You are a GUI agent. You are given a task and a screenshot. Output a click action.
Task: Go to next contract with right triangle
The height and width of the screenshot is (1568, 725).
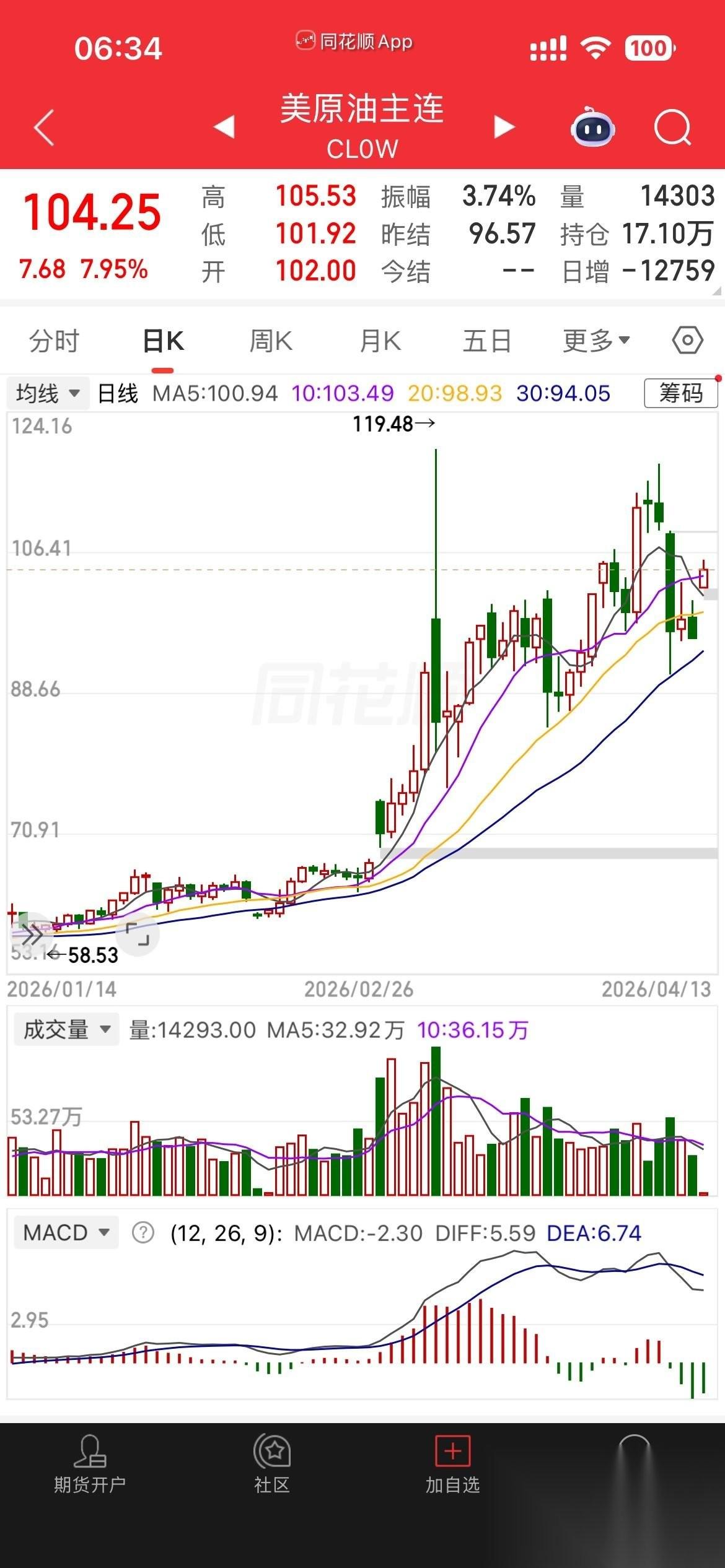point(504,127)
